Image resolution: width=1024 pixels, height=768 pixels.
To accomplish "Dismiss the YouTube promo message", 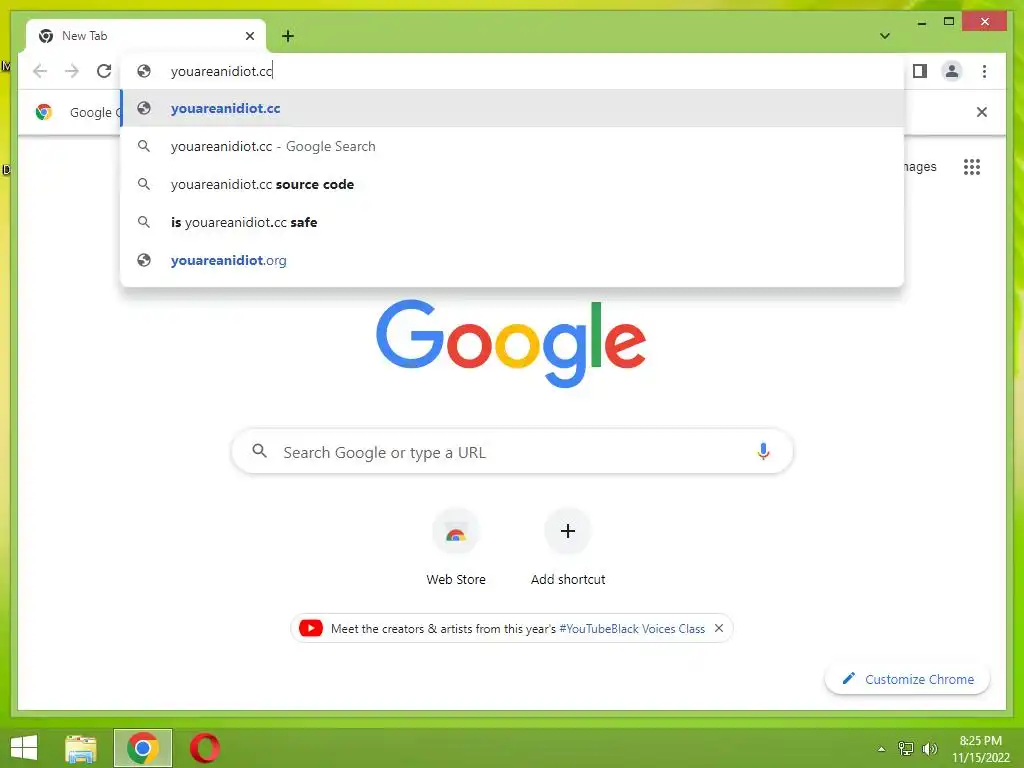I will 719,628.
